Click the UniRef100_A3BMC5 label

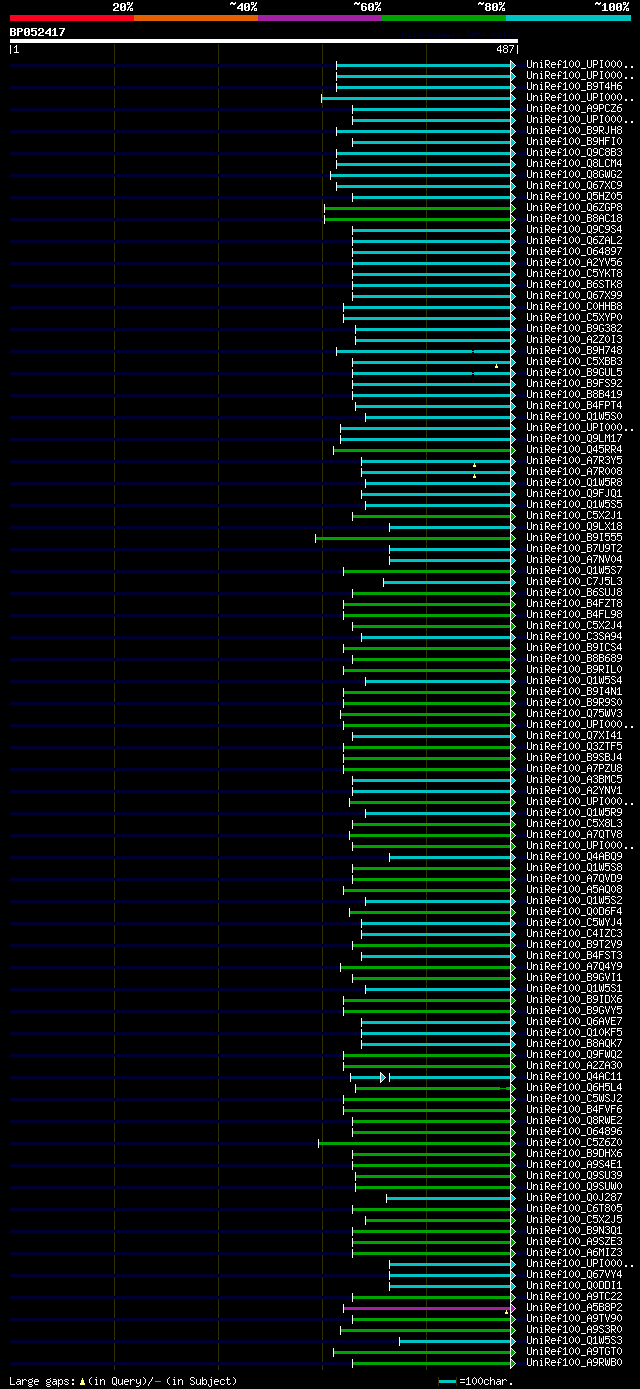tap(574, 780)
